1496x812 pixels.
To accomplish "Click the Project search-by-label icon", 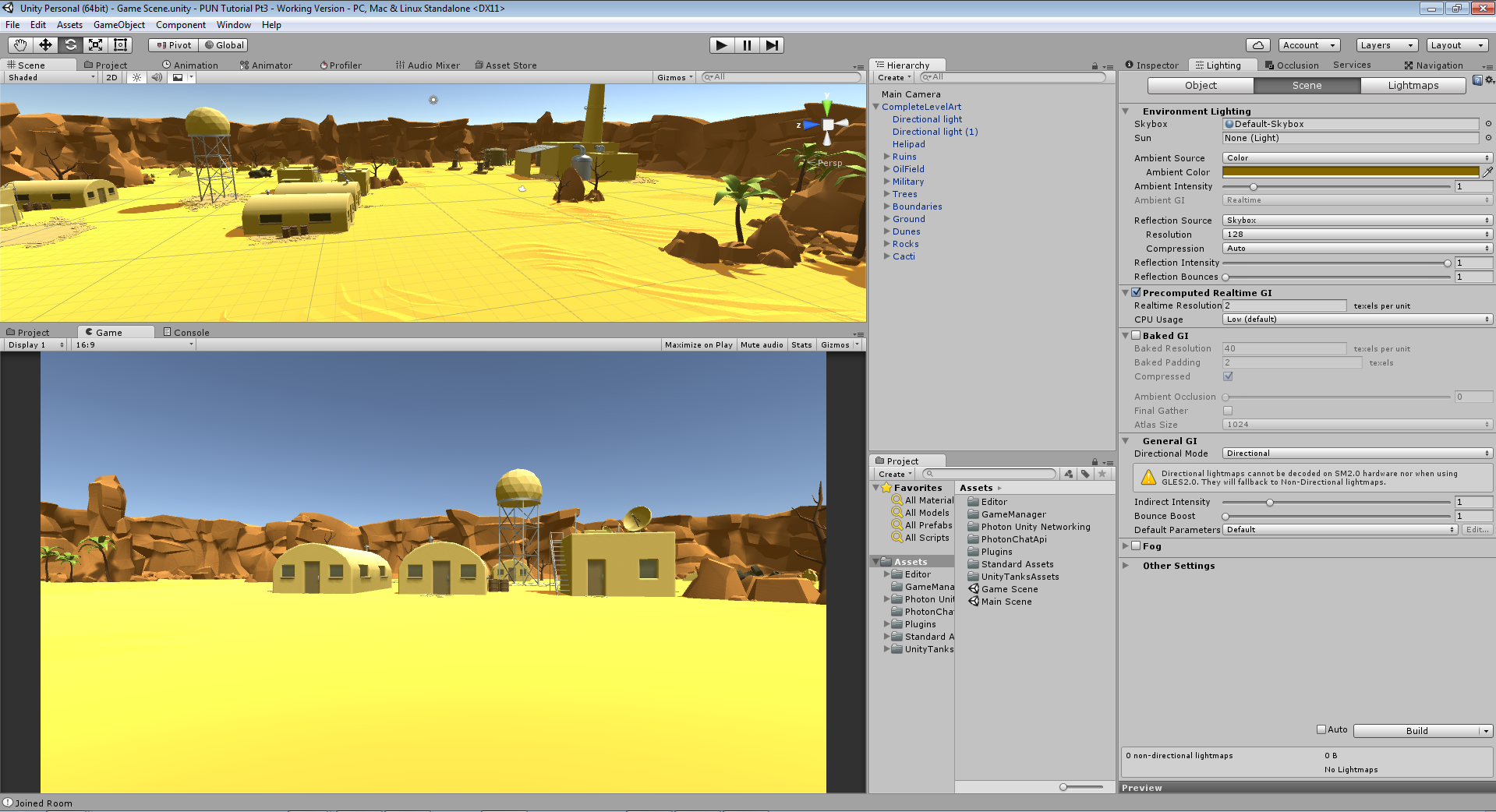I will (1085, 474).
